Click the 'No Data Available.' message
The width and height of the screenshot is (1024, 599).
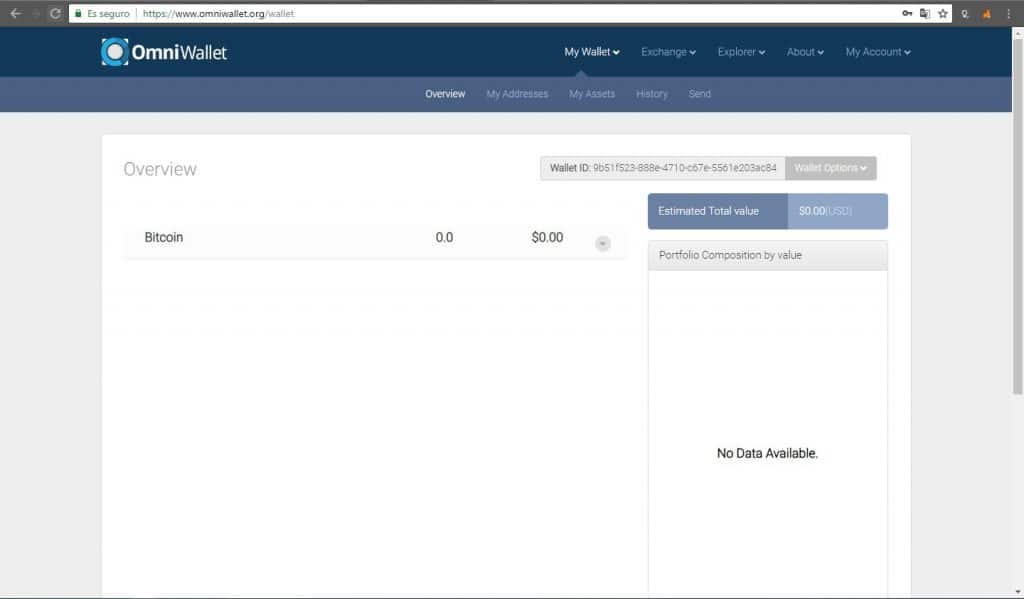click(x=767, y=453)
